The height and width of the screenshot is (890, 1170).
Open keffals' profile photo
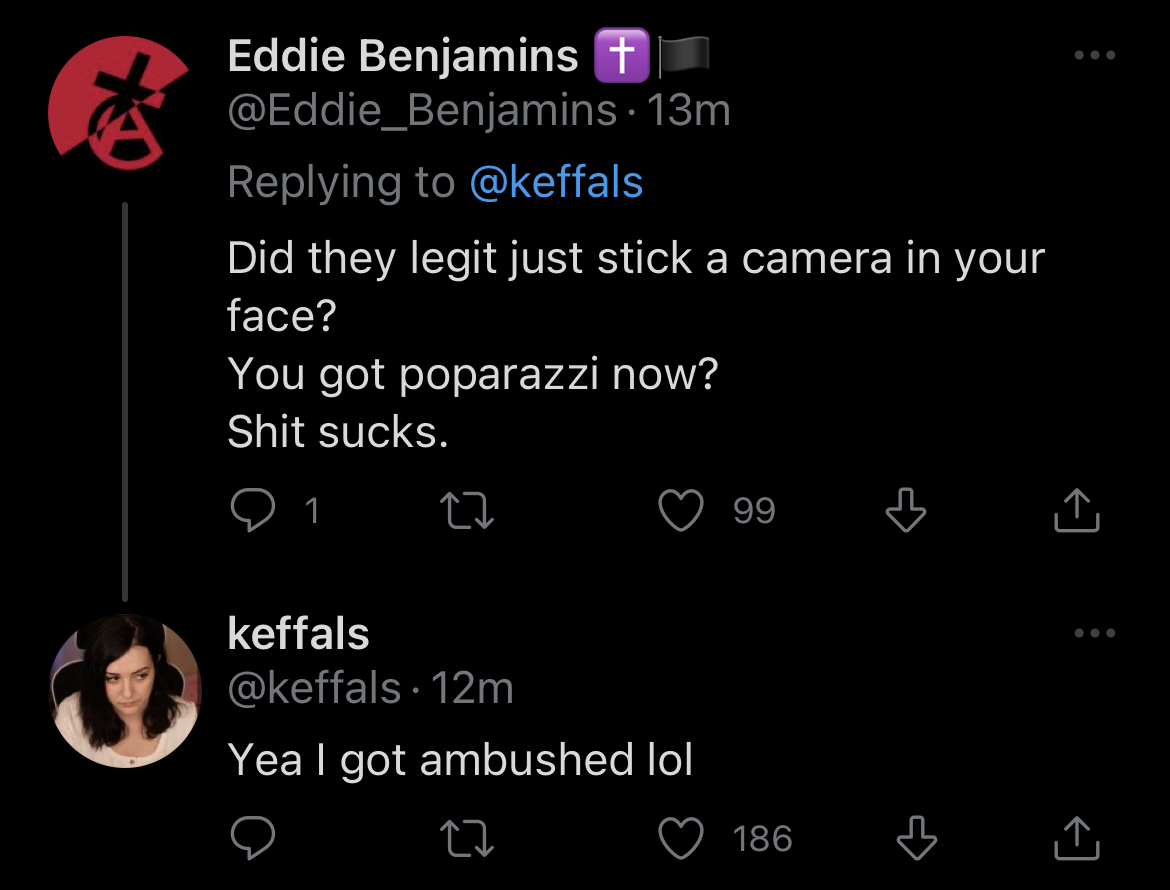(x=125, y=691)
